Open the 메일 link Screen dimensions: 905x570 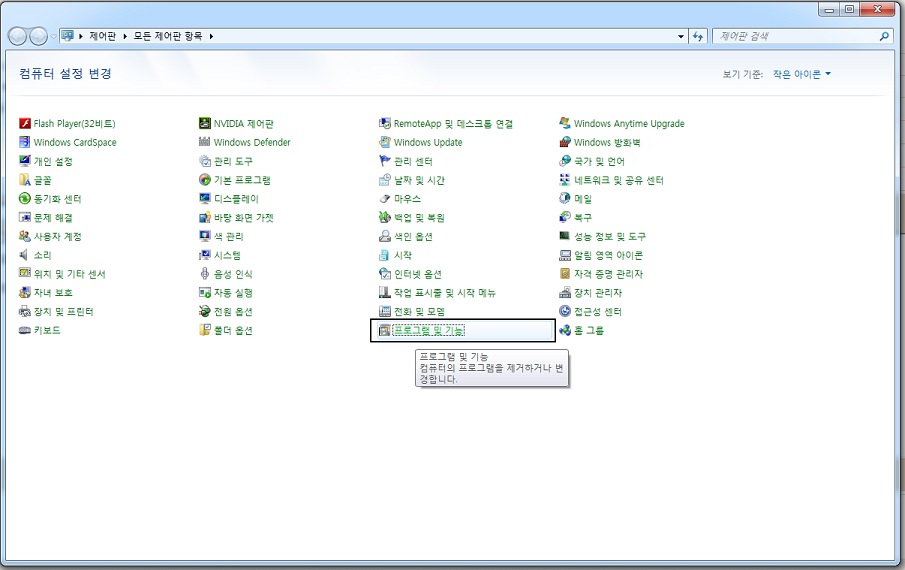583,198
